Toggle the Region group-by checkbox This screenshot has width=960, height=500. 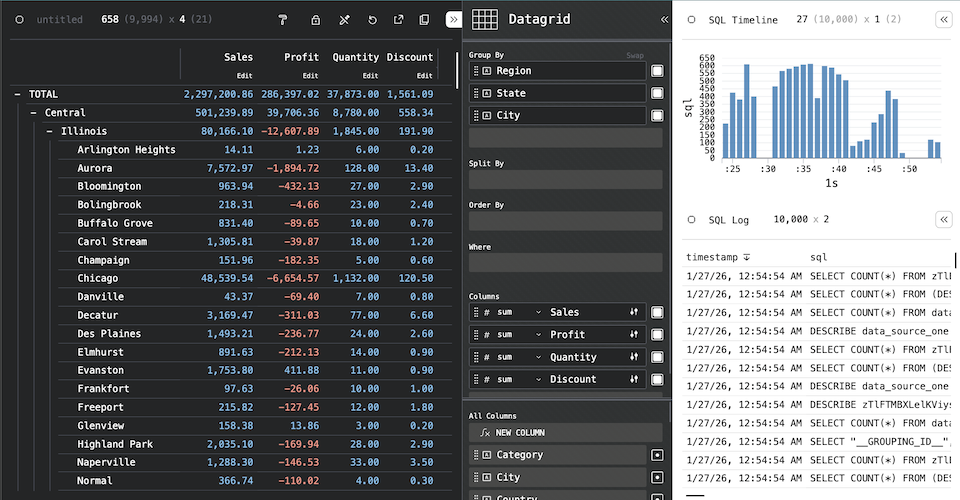[657, 71]
